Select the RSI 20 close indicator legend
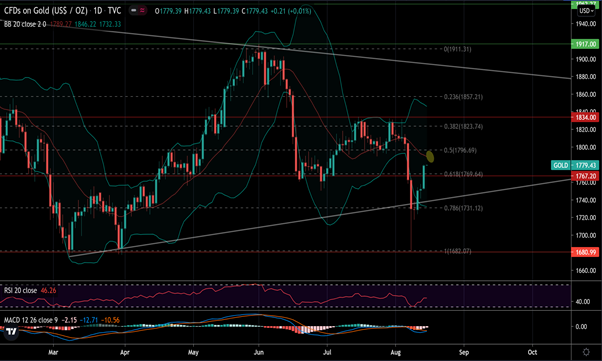The image size is (602, 361). [x=20, y=290]
